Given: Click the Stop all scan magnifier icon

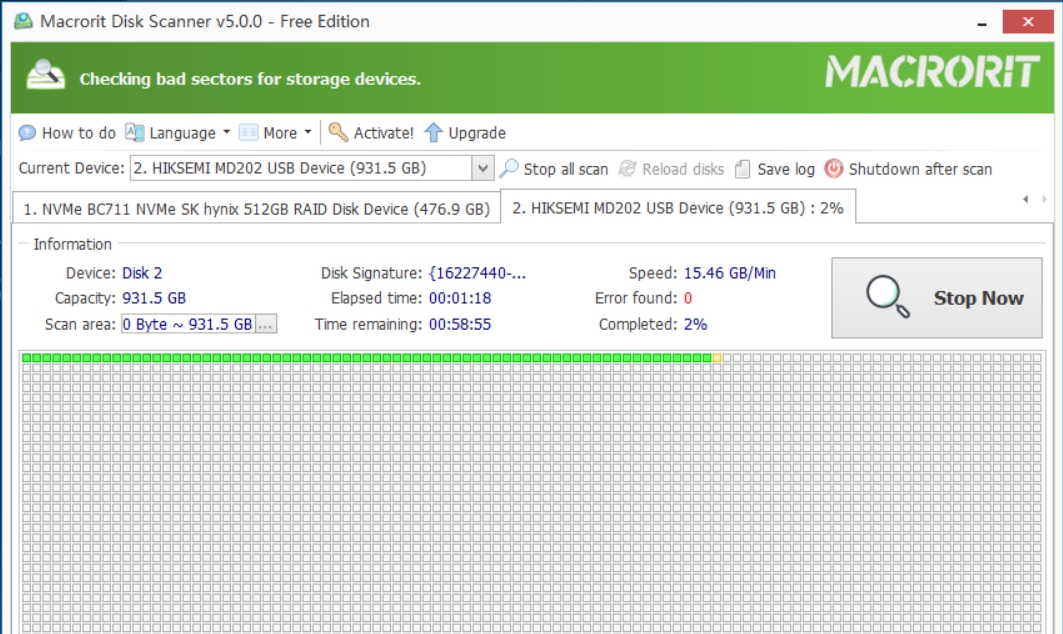Looking at the screenshot, I should pyautogui.click(x=510, y=169).
